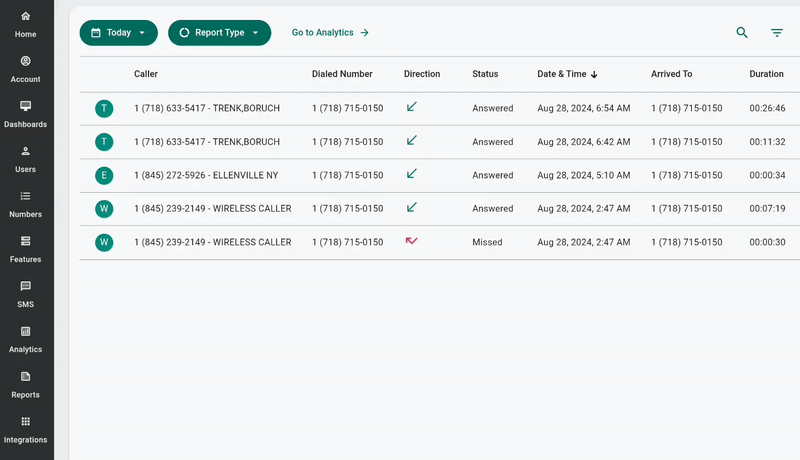Open the Integrations grid section

coord(26,430)
